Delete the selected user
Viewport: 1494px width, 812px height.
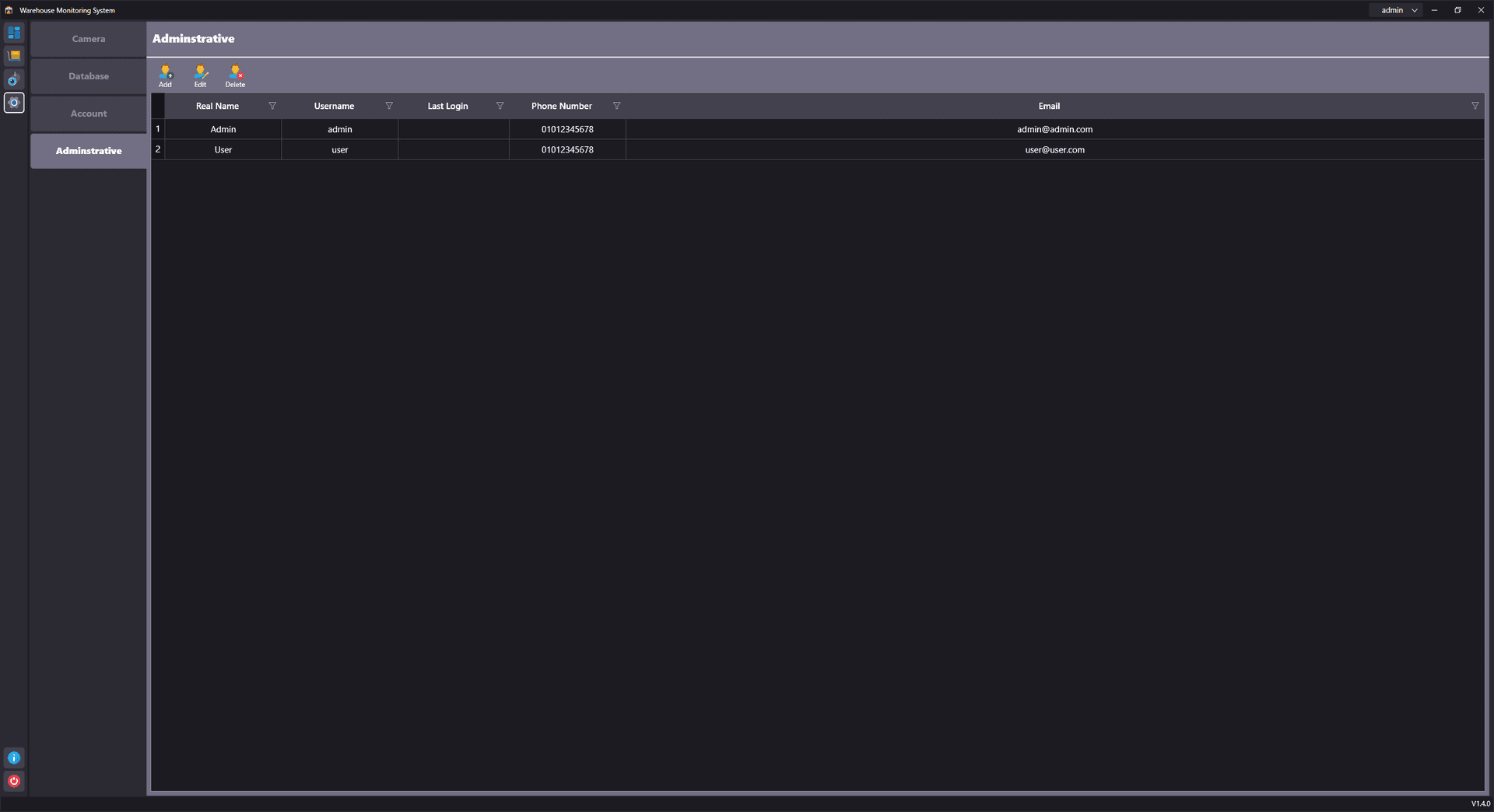point(235,75)
